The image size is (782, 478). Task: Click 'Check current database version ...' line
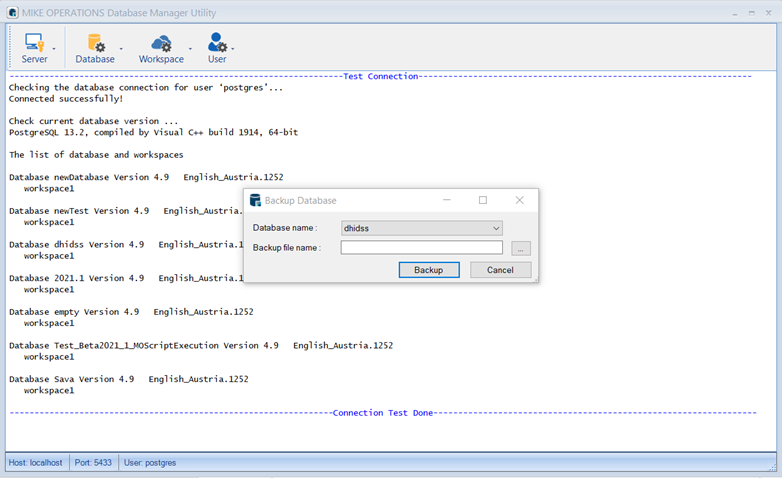(x=93, y=121)
